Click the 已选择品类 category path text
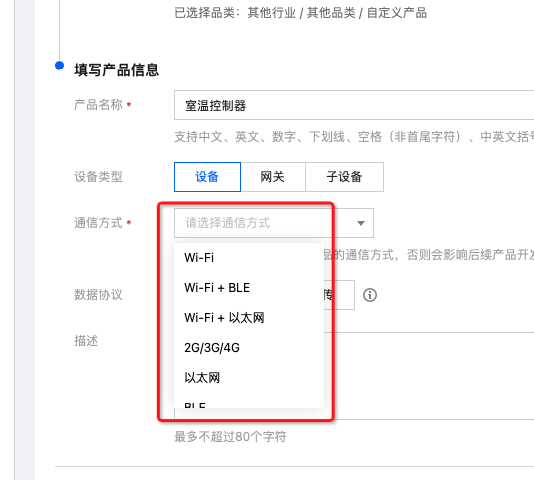Screen dimensions: 534x480 click(x=300, y=13)
